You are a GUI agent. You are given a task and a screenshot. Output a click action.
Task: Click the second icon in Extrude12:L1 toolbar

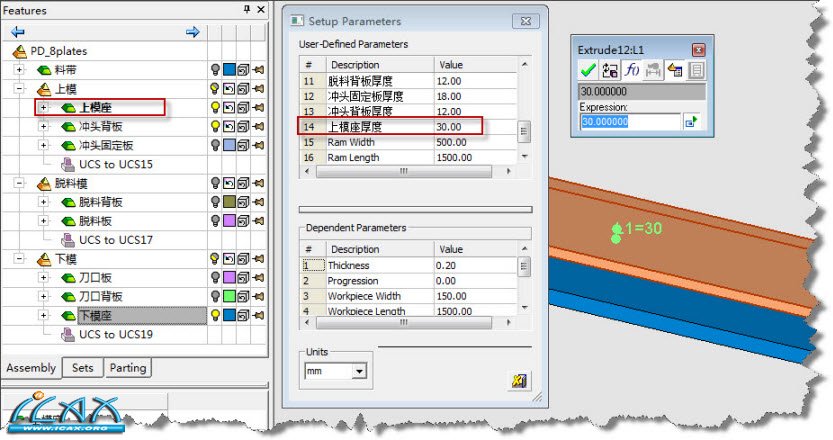point(609,70)
